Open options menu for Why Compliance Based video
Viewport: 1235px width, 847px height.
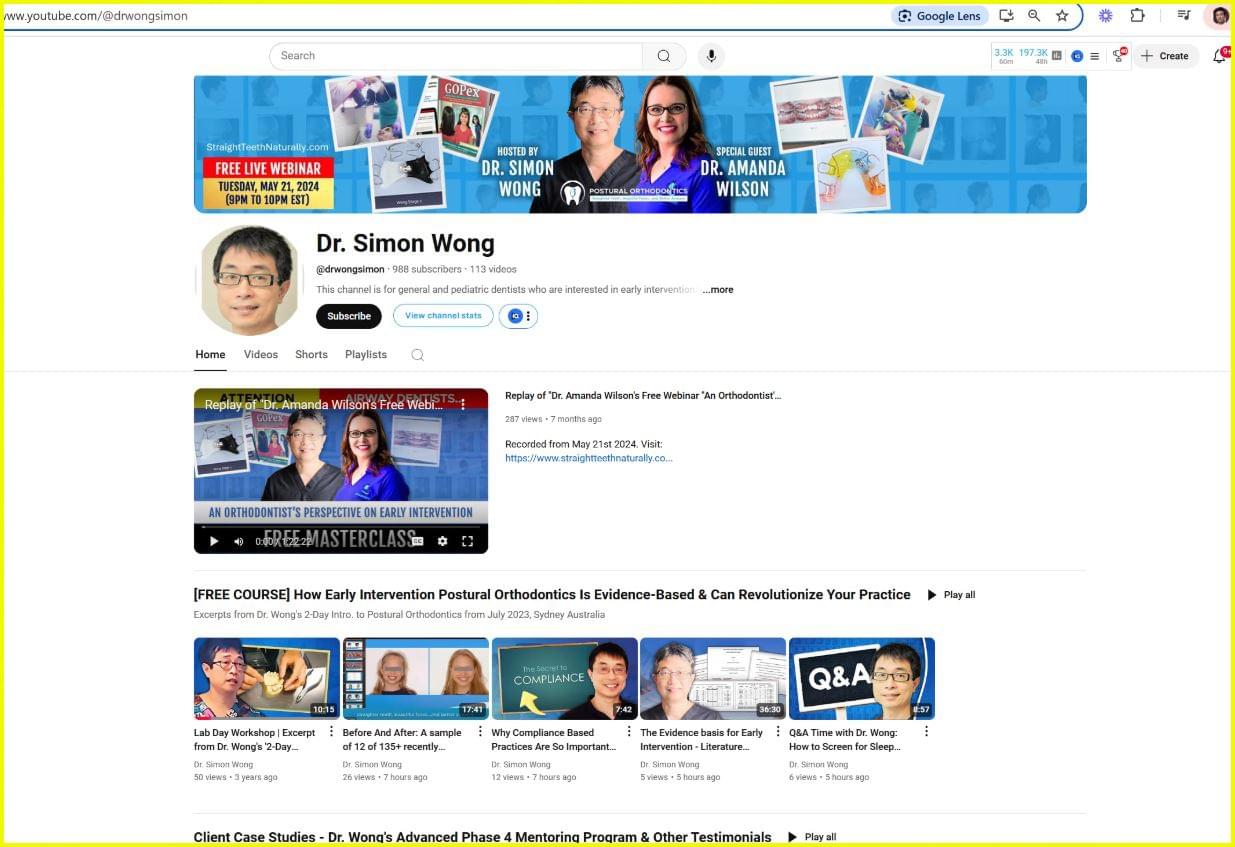tap(629, 732)
